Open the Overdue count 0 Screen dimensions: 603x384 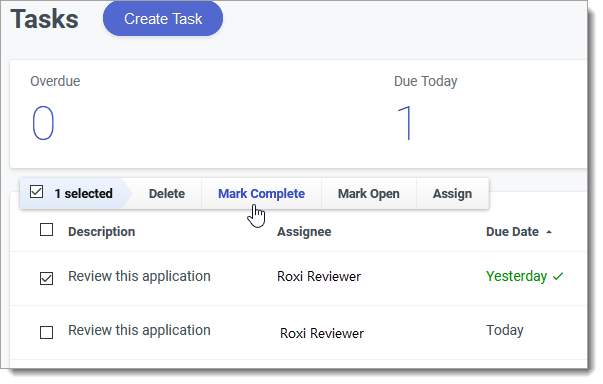(x=43, y=123)
